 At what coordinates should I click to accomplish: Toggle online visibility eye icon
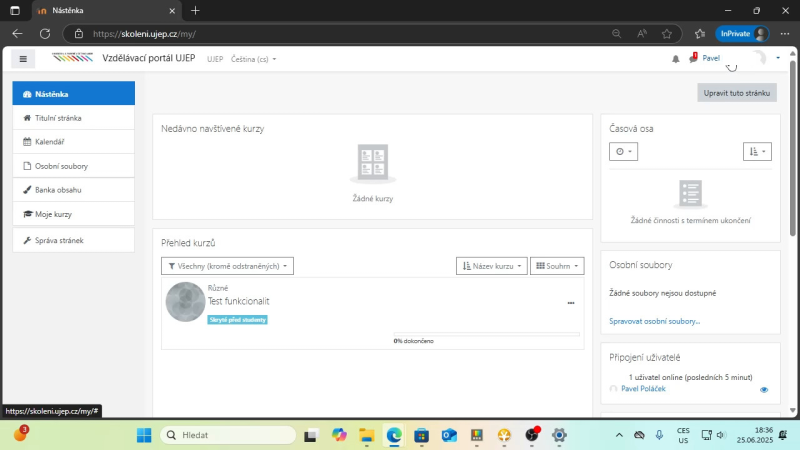coord(764,389)
